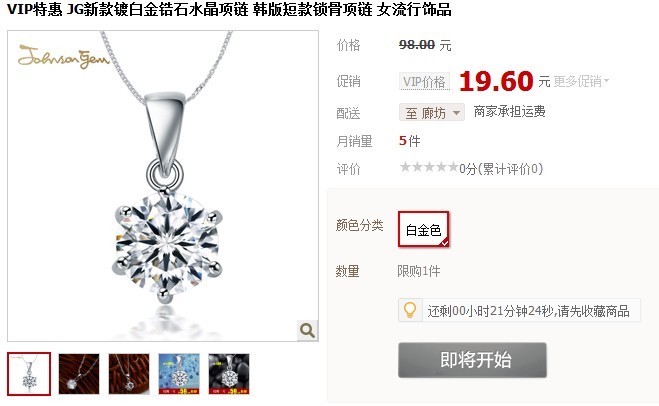The image size is (659, 406).
Task: Click the magnifier zoom icon on product image
Action: coord(307,330)
